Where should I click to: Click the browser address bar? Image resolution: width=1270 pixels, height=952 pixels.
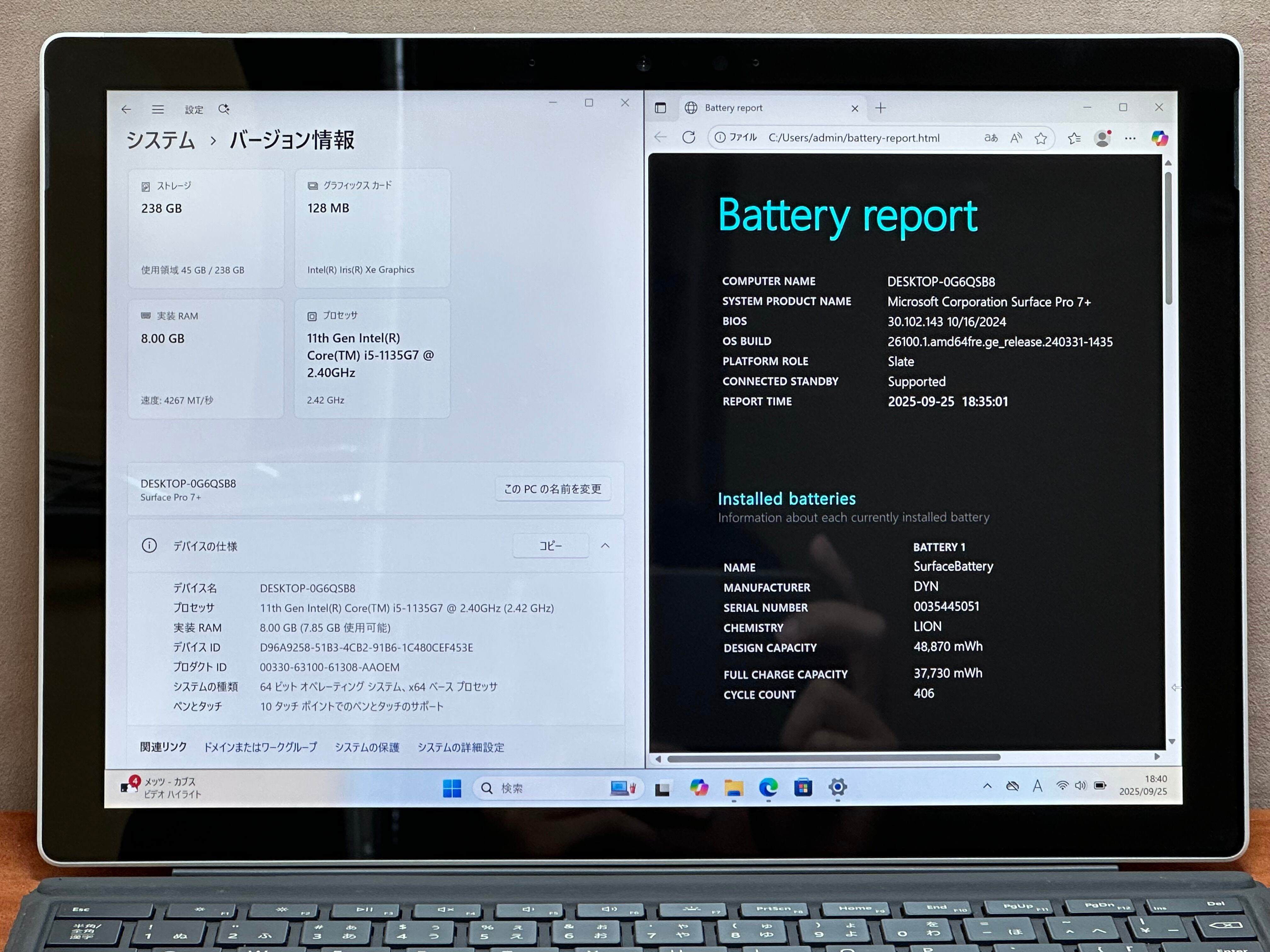point(854,138)
